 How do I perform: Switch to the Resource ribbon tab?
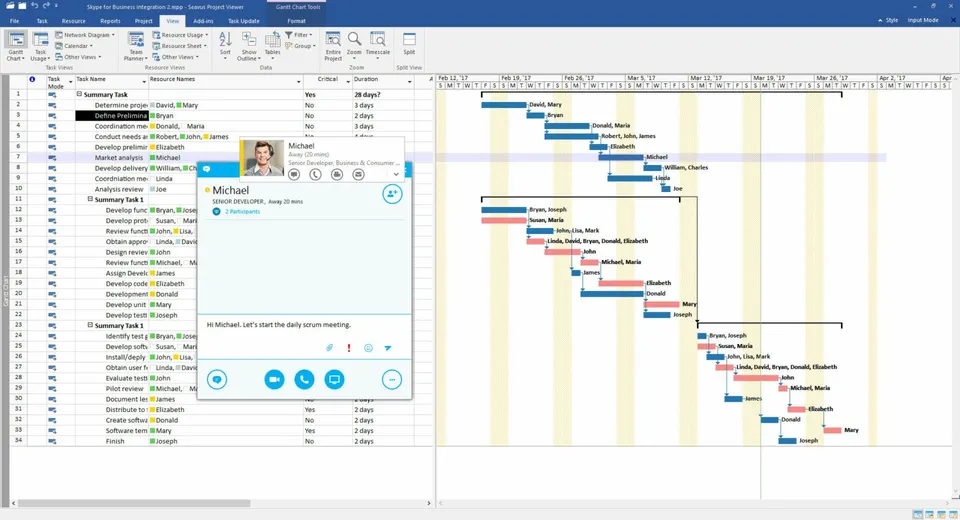click(73, 21)
